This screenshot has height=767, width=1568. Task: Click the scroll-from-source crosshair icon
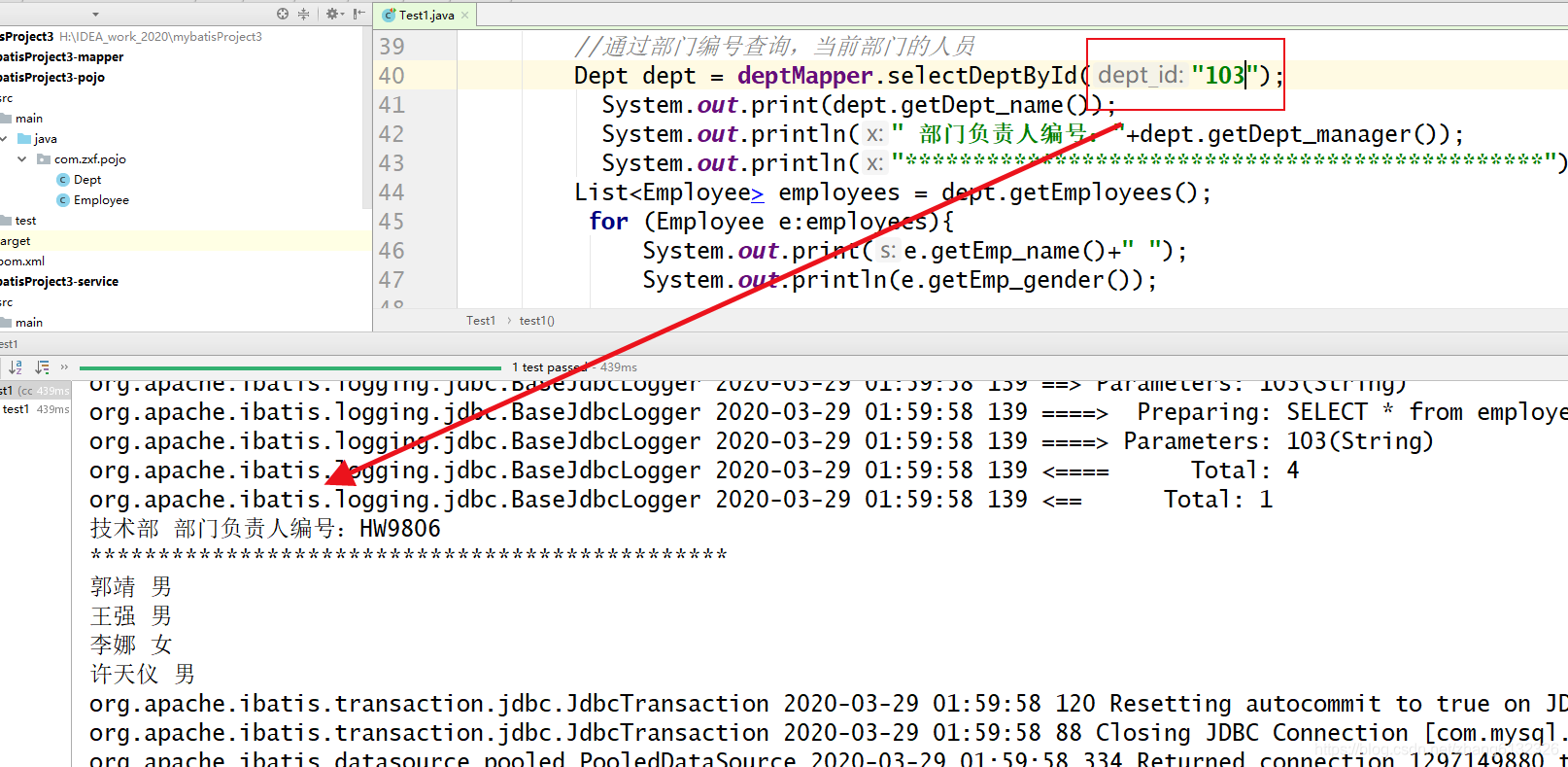[x=283, y=14]
